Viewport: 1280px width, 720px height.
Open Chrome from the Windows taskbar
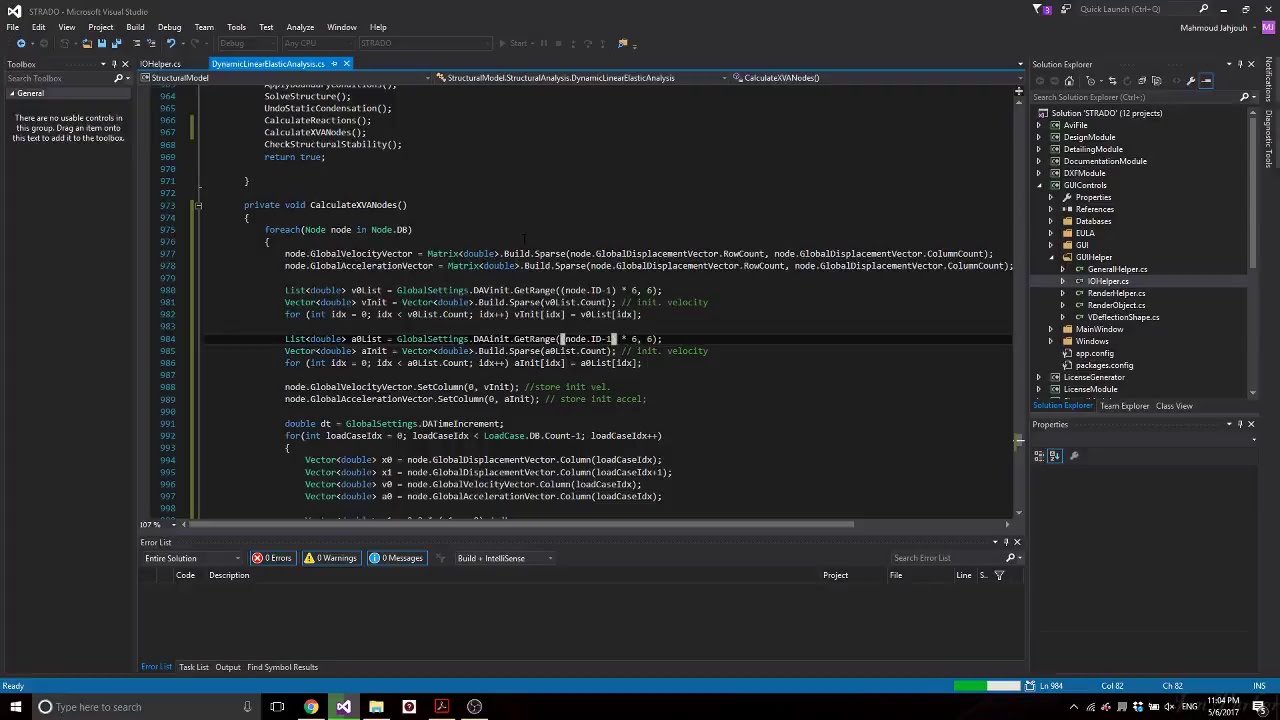pos(311,707)
